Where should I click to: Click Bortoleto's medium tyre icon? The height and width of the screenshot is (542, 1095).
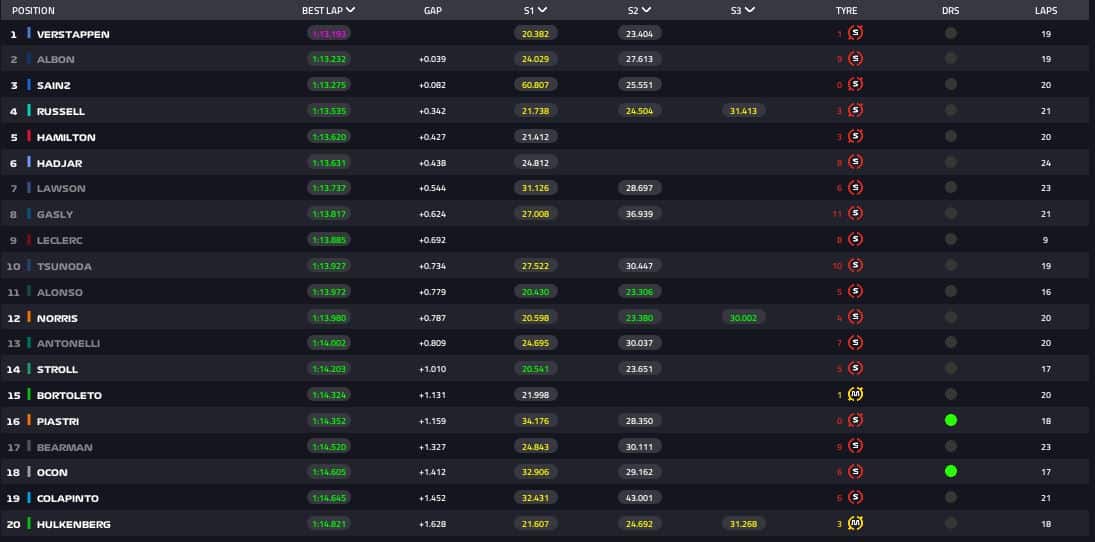tap(855, 394)
